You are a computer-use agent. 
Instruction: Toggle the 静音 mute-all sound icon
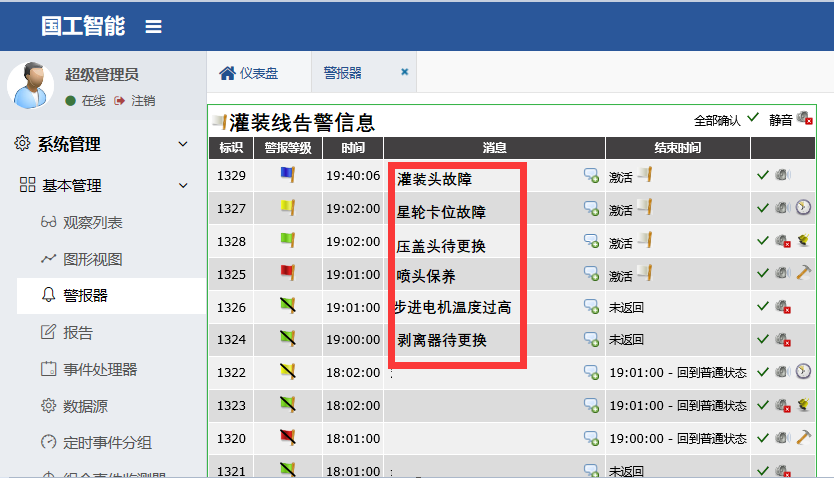point(804,119)
